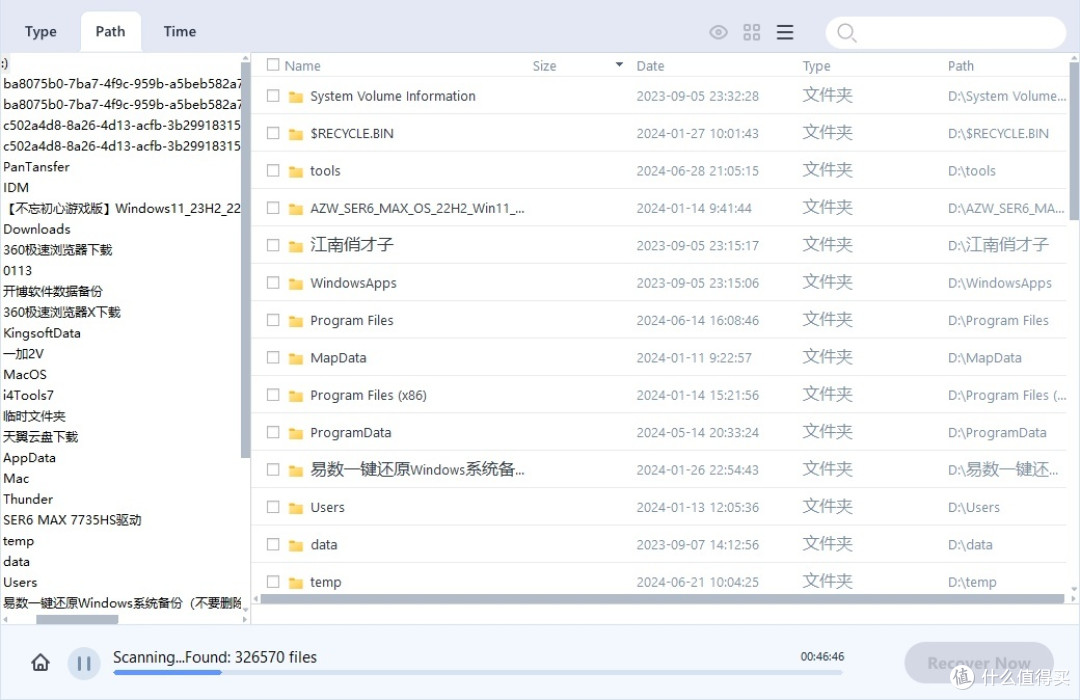
Task: Sort by Name column header
Action: coord(302,65)
